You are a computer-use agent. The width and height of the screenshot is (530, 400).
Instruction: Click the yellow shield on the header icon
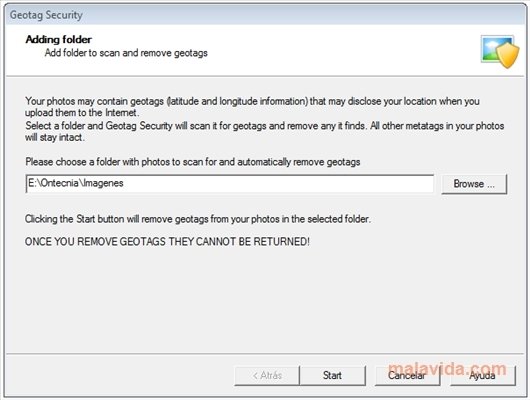508,56
